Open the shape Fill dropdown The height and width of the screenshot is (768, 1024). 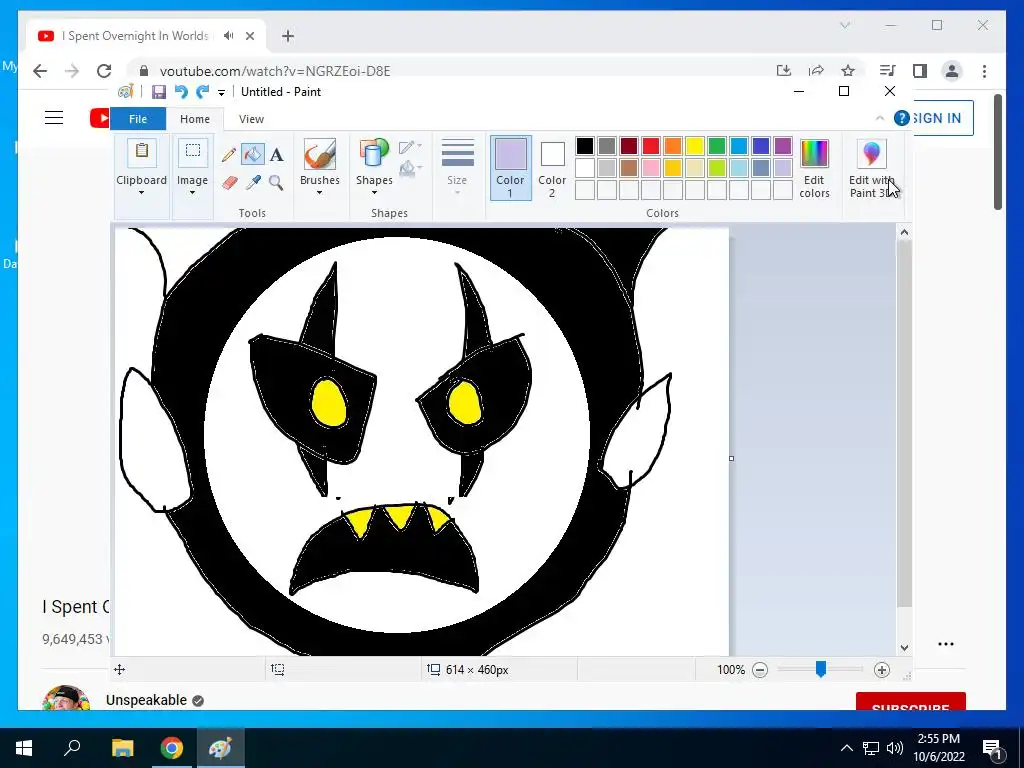(411, 169)
